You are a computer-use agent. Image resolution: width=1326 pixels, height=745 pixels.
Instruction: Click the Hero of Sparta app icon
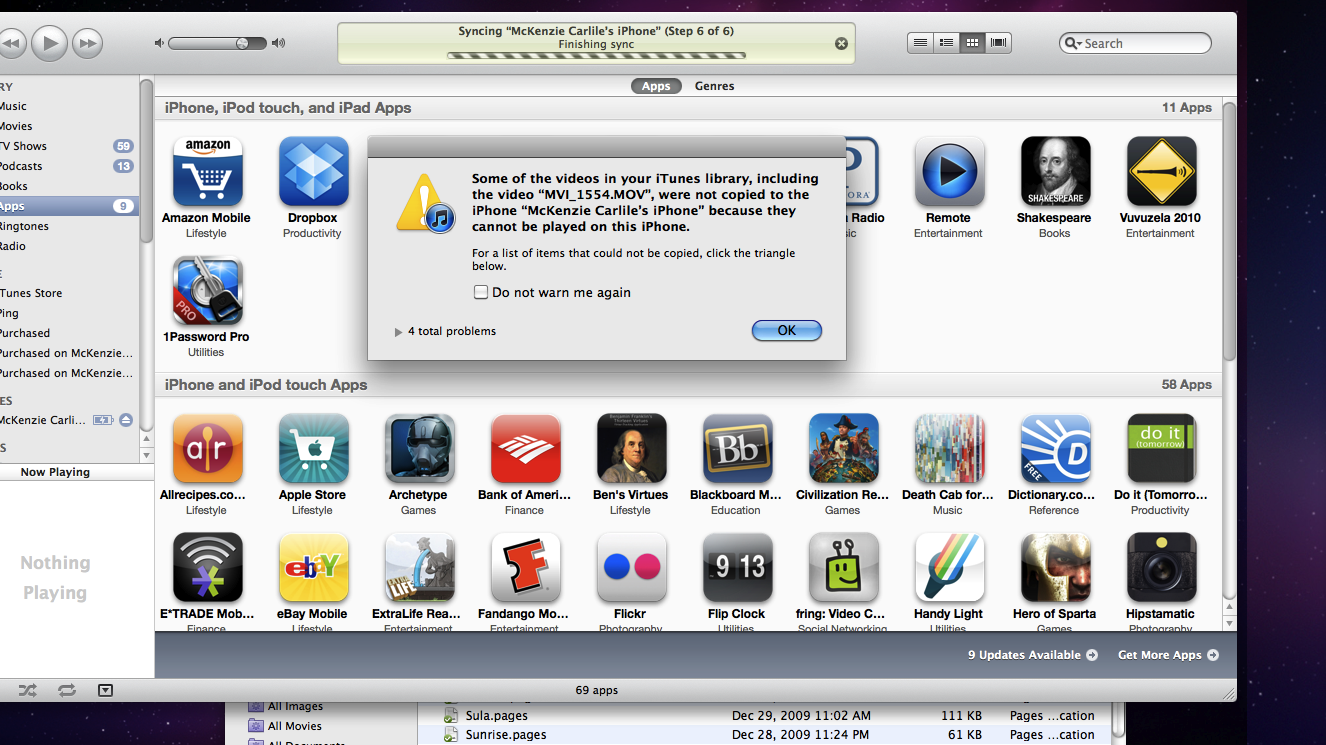(x=1055, y=568)
